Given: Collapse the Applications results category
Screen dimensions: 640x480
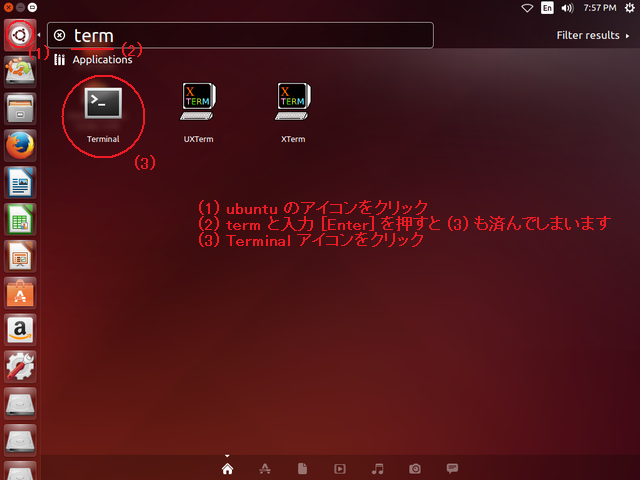Looking at the screenshot, I should tap(93, 60).
